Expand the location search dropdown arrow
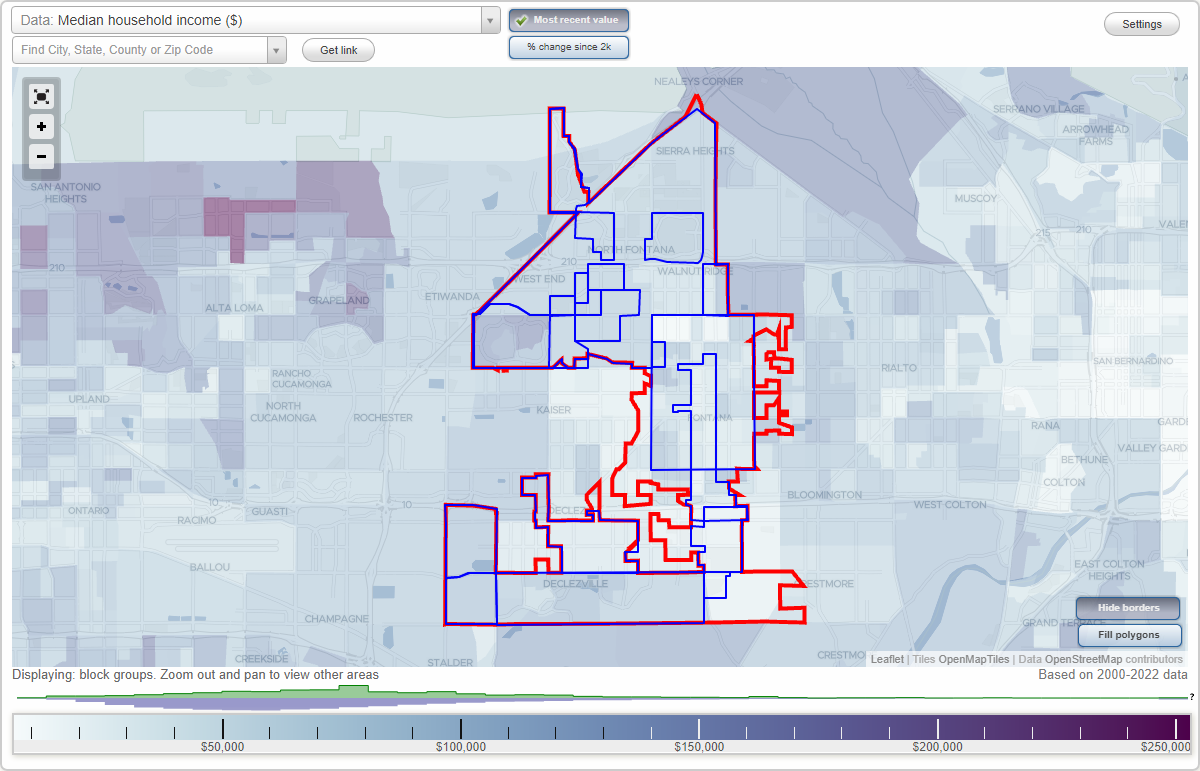 (276, 50)
